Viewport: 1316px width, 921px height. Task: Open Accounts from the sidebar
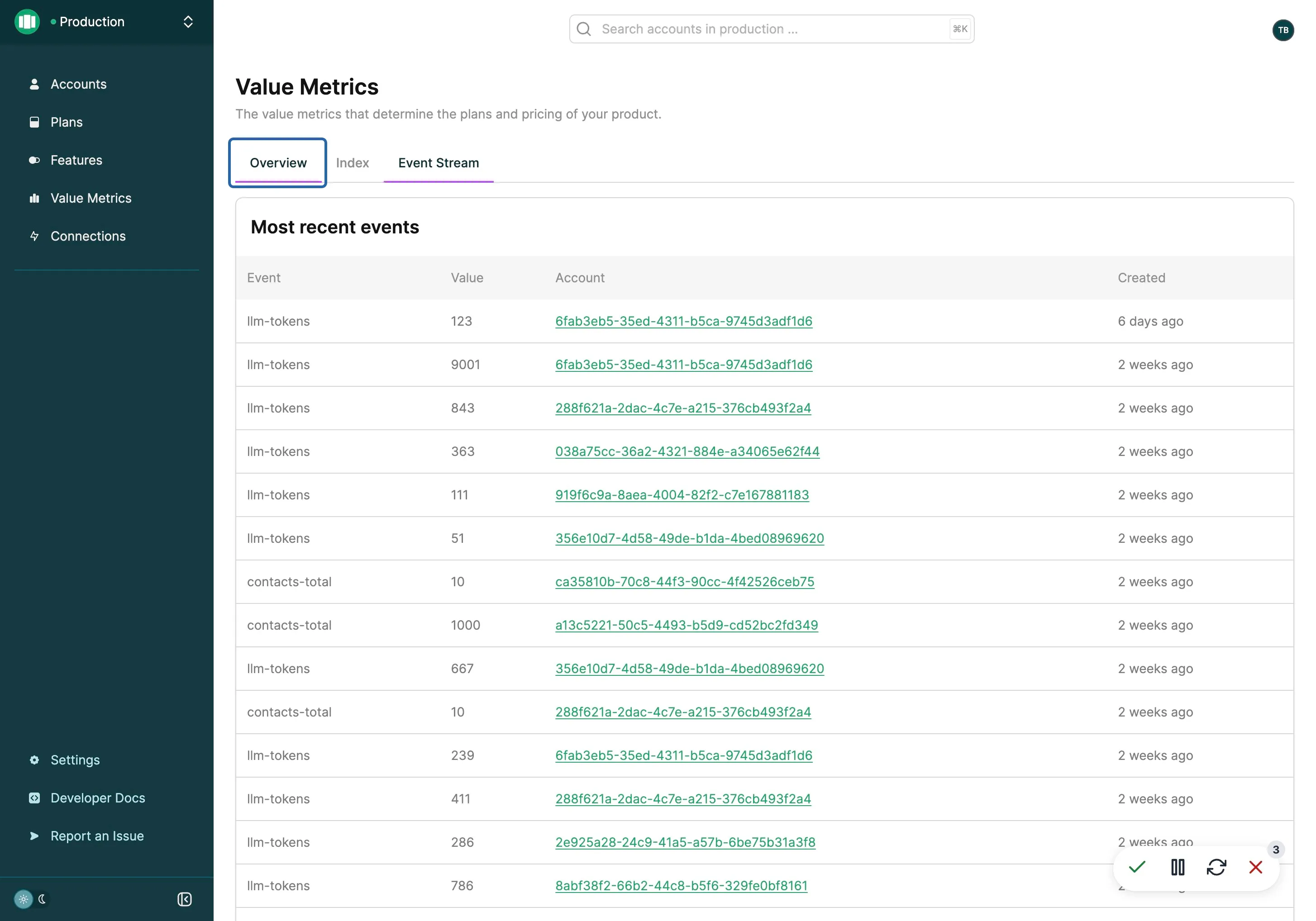[79, 84]
